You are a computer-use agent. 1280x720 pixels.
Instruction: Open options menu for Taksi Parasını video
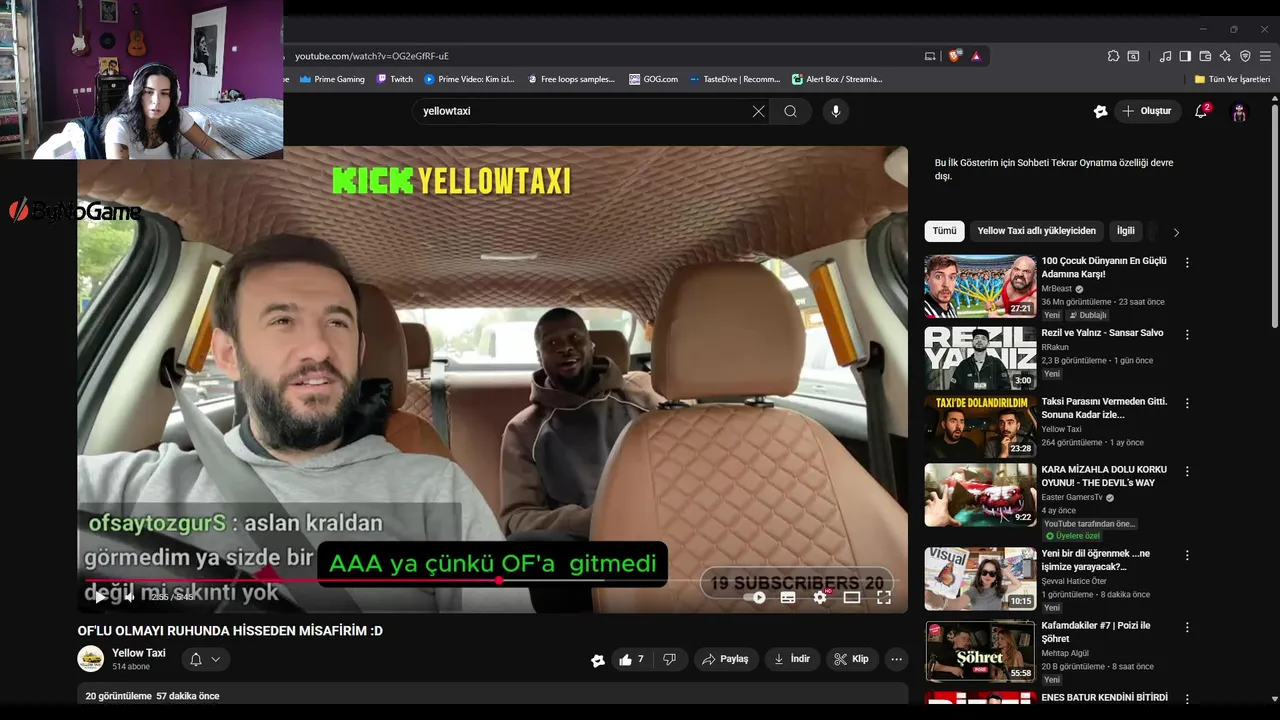[x=1187, y=403]
